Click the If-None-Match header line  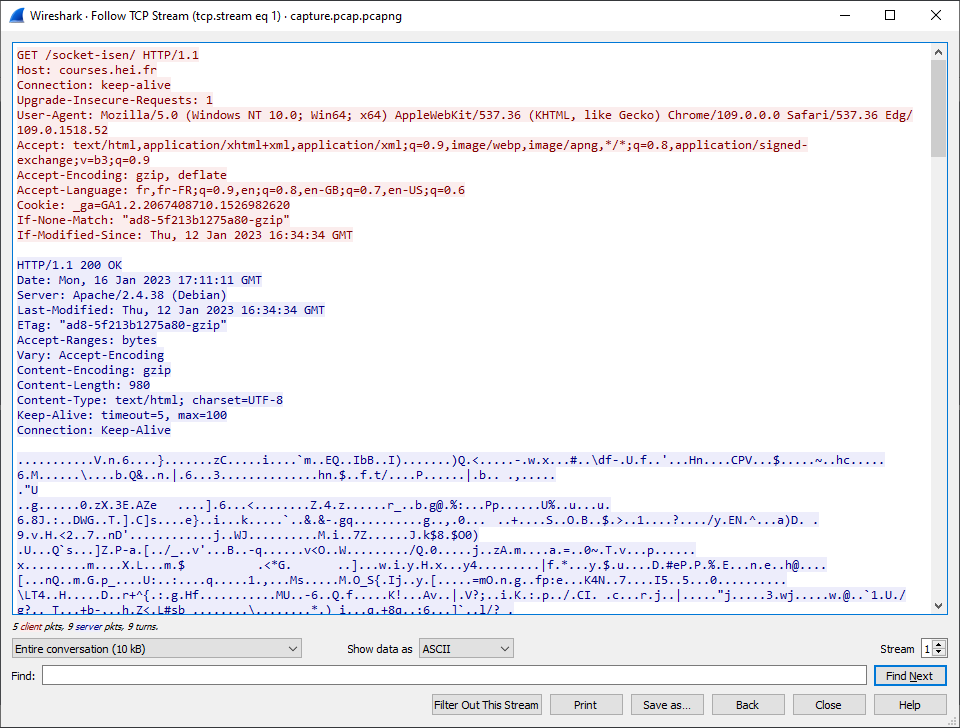point(153,220)
